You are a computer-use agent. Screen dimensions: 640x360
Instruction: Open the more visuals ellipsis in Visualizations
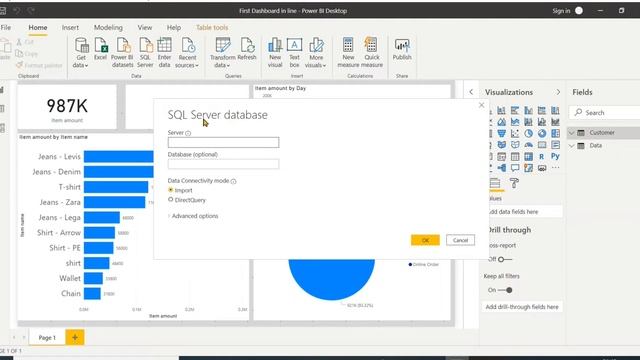coord(555,167)
